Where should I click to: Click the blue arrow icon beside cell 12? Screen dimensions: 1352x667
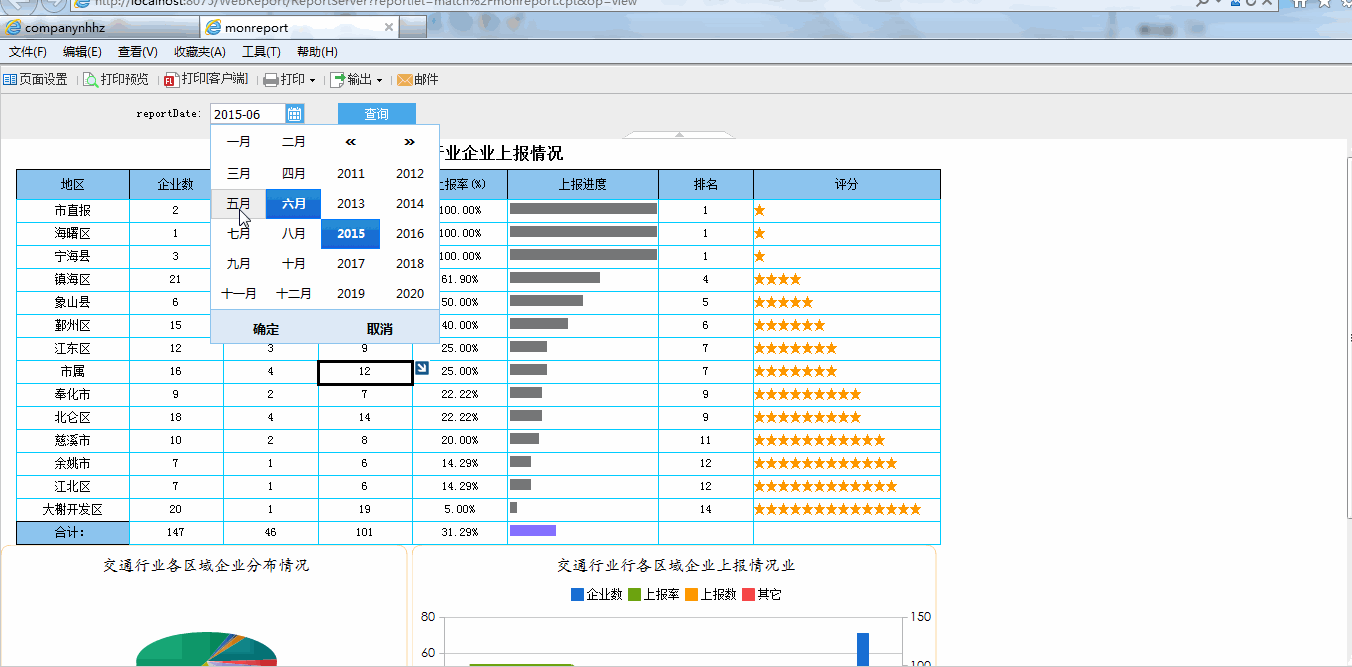point(422,369)
